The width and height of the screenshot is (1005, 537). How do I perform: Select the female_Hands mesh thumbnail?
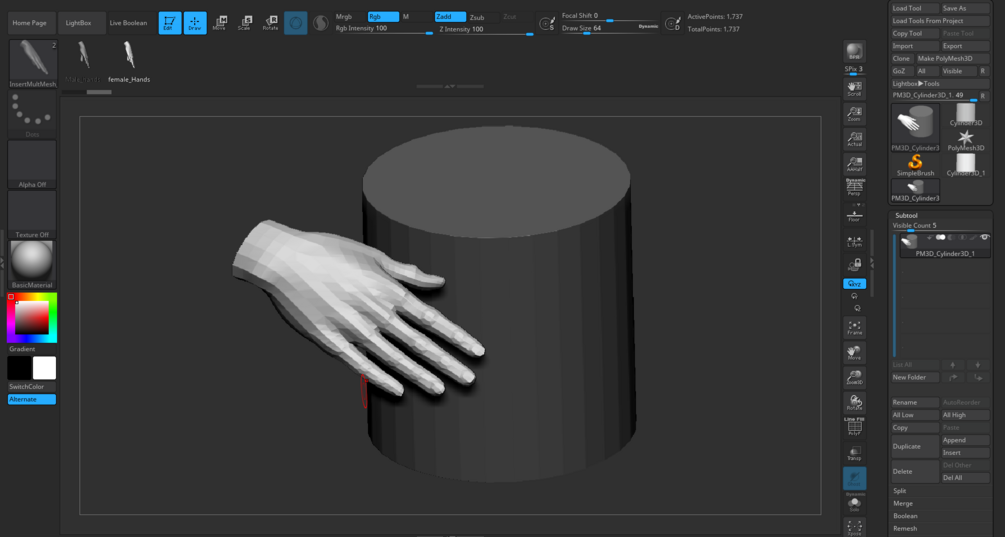click(x=129, y=62)
